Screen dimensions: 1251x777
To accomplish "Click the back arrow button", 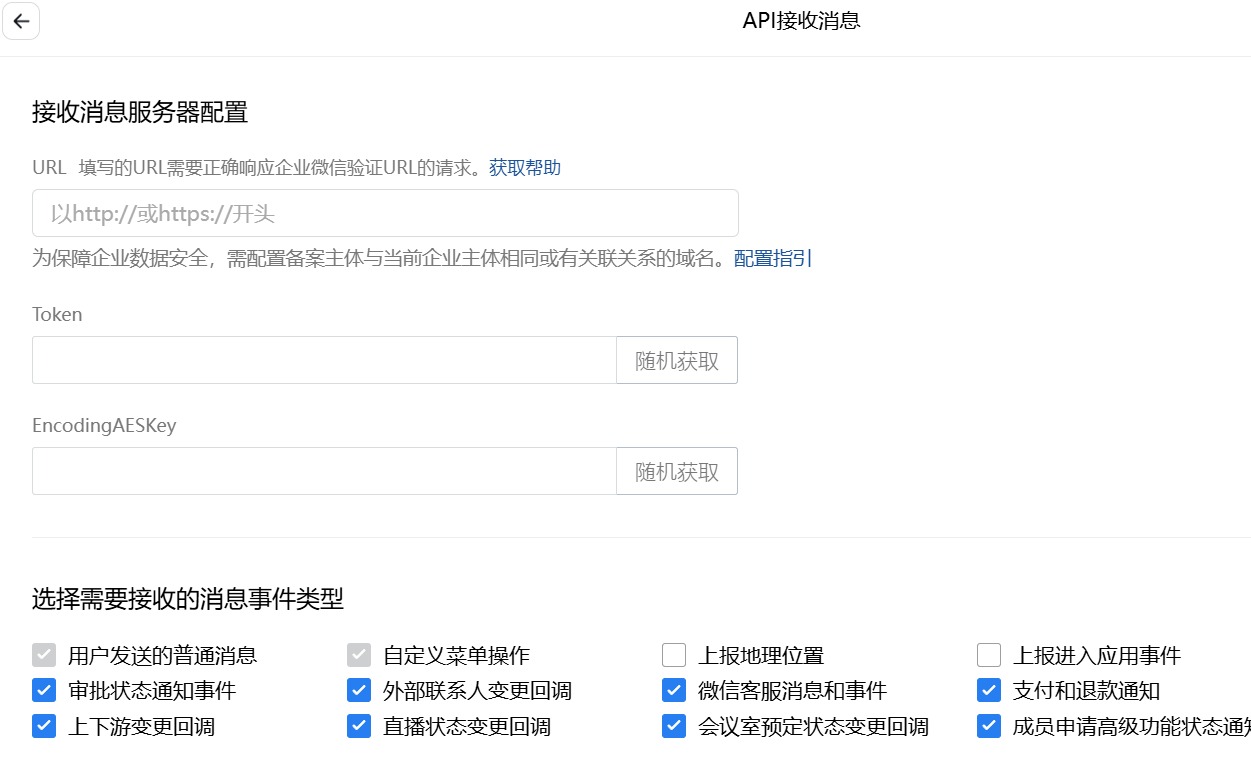I will click(x=21, y=21).
